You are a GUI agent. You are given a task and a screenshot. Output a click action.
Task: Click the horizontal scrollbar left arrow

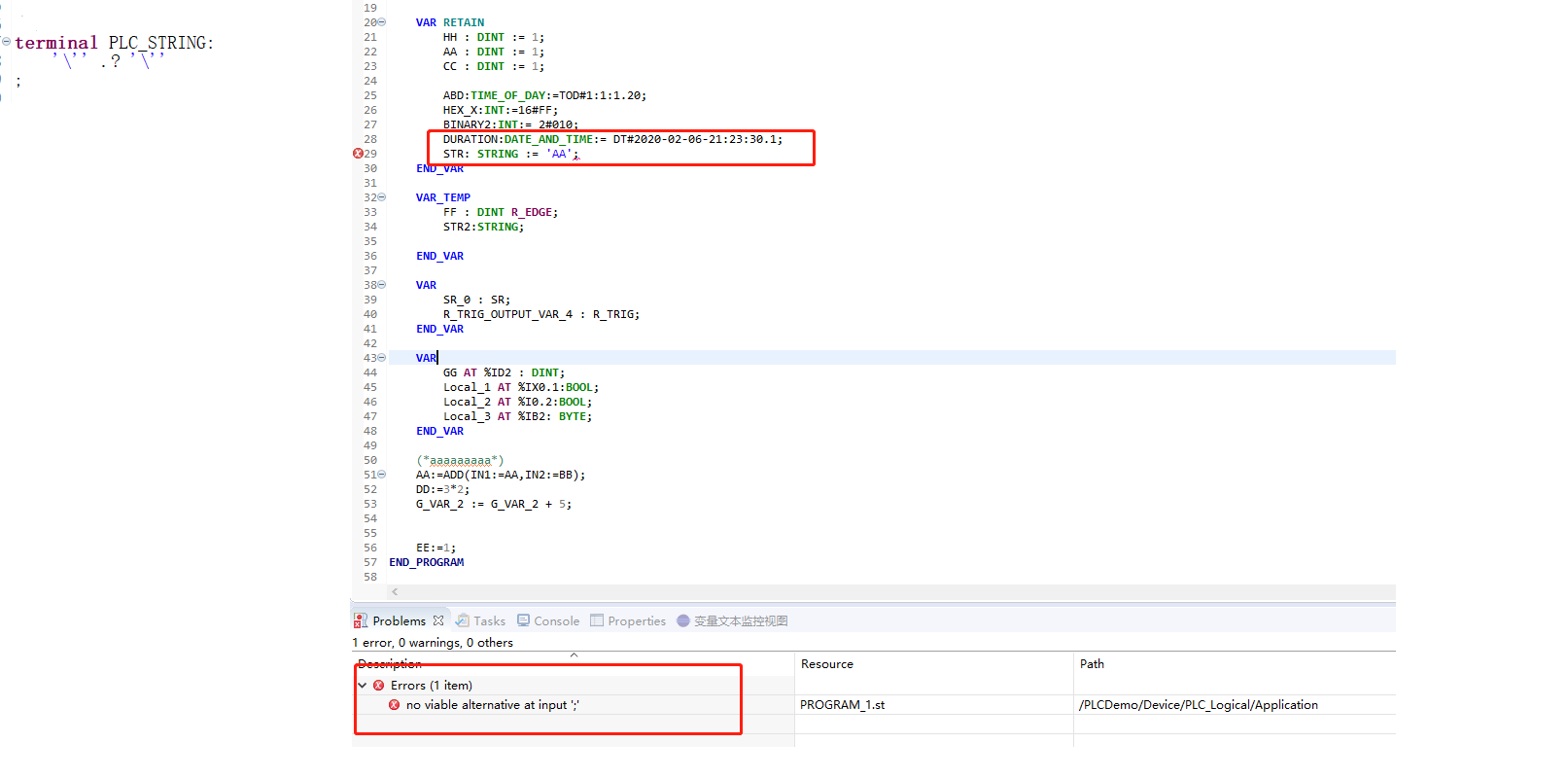(395, 591)
